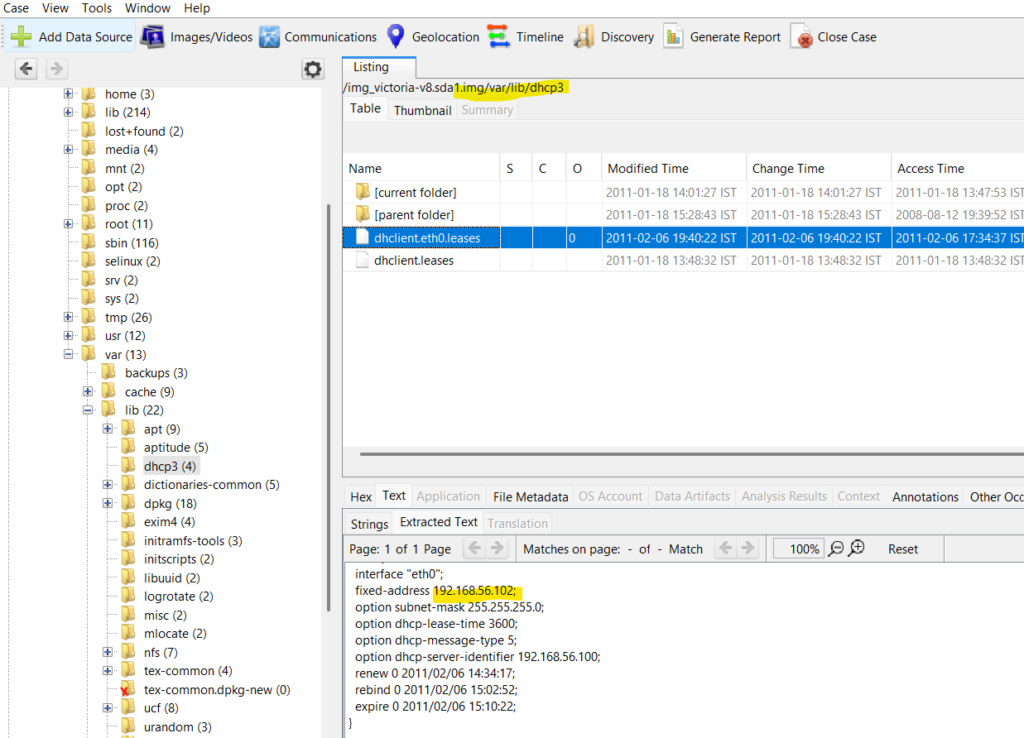The width and height of the screenshot is (1024, 738).
Task: Open the File Metadata tab
Action: [x=530, y=497]
